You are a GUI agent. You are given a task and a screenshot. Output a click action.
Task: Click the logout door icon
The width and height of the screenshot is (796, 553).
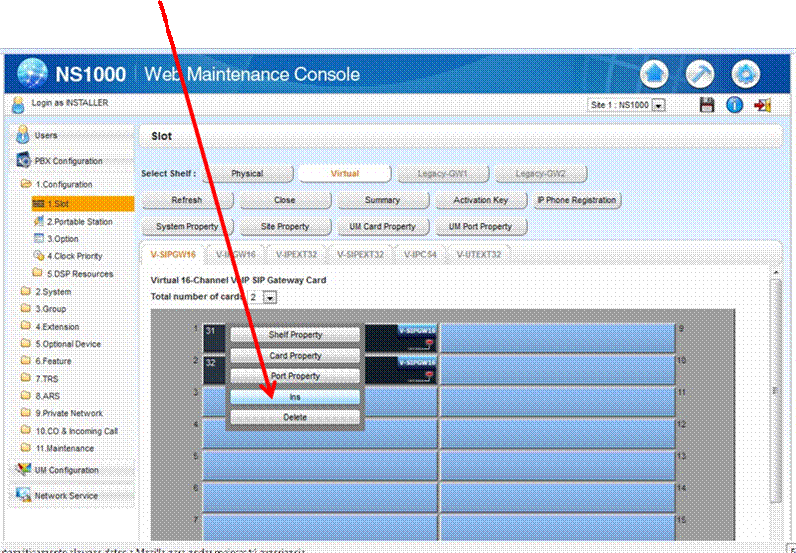click(763, 105)
